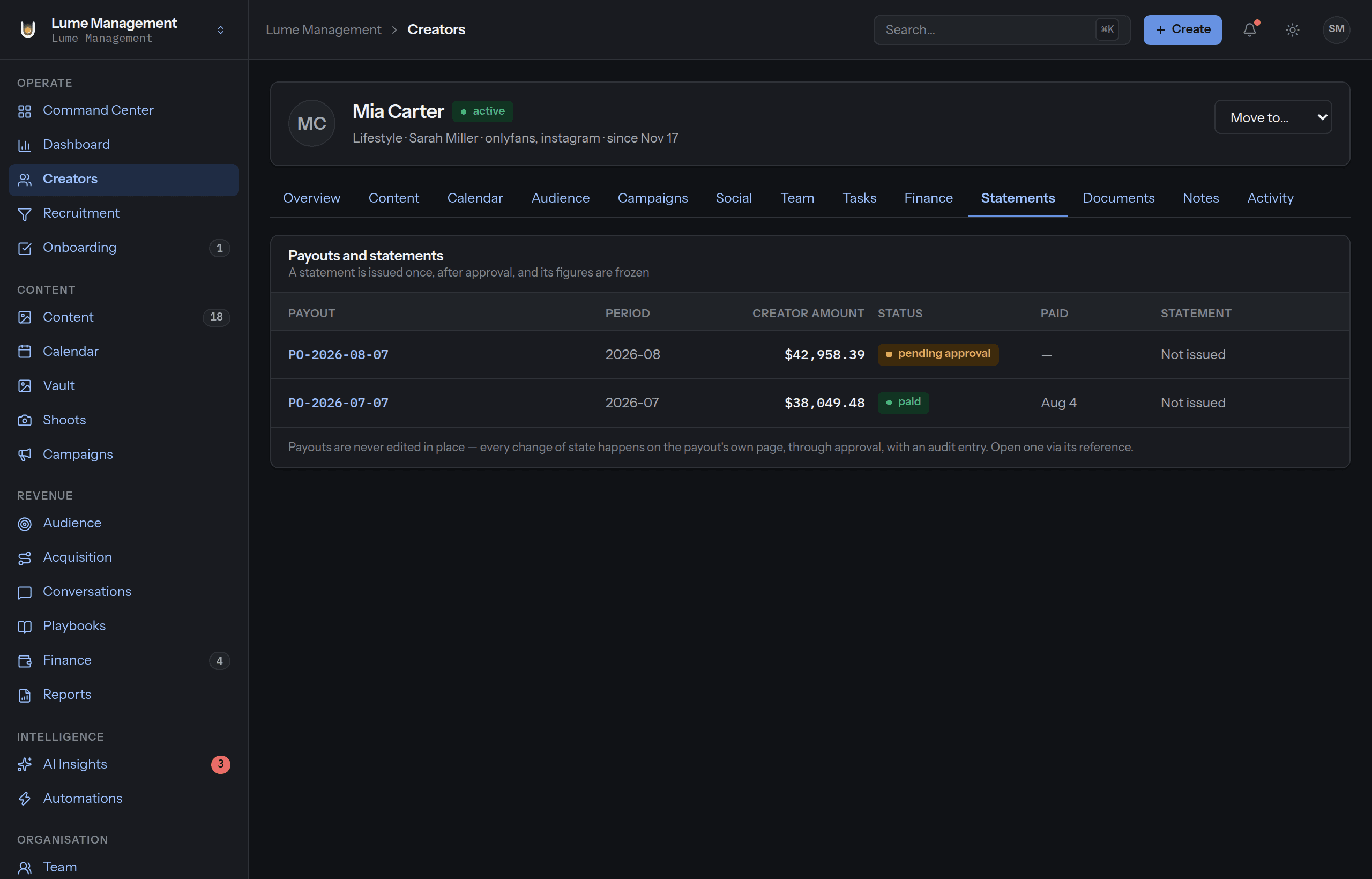Switch to the Overview tab
The width and height of the screenshot is (1372, 879).
point(311,198)
